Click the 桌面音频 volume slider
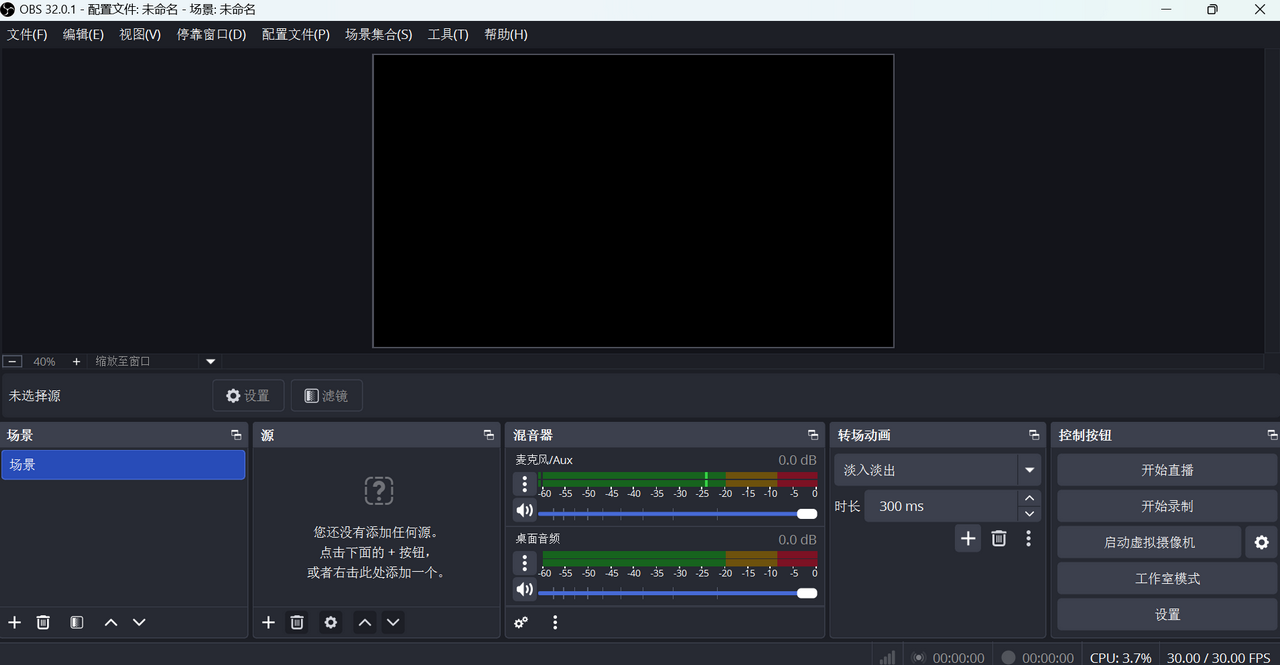The image size is (1280, 665). coord(672,592)
